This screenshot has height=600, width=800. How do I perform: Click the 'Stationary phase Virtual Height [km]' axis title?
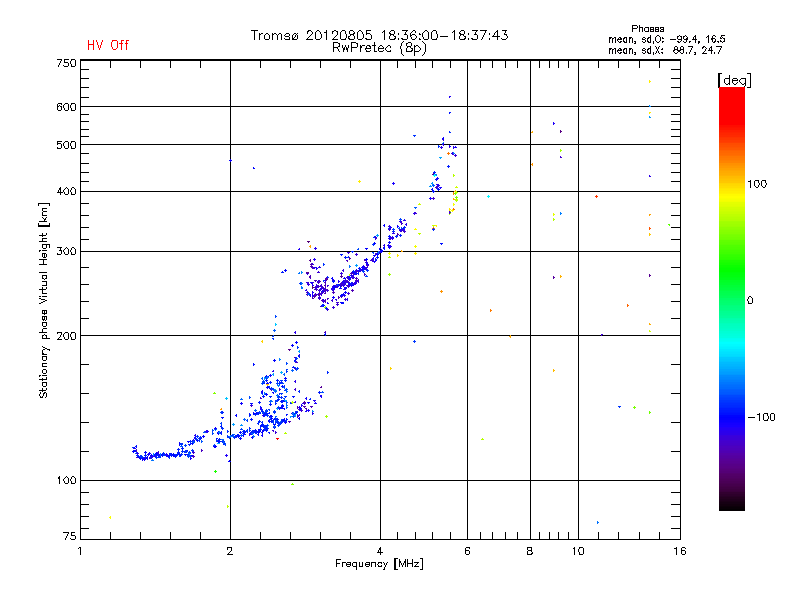click(x=44, y=300)
